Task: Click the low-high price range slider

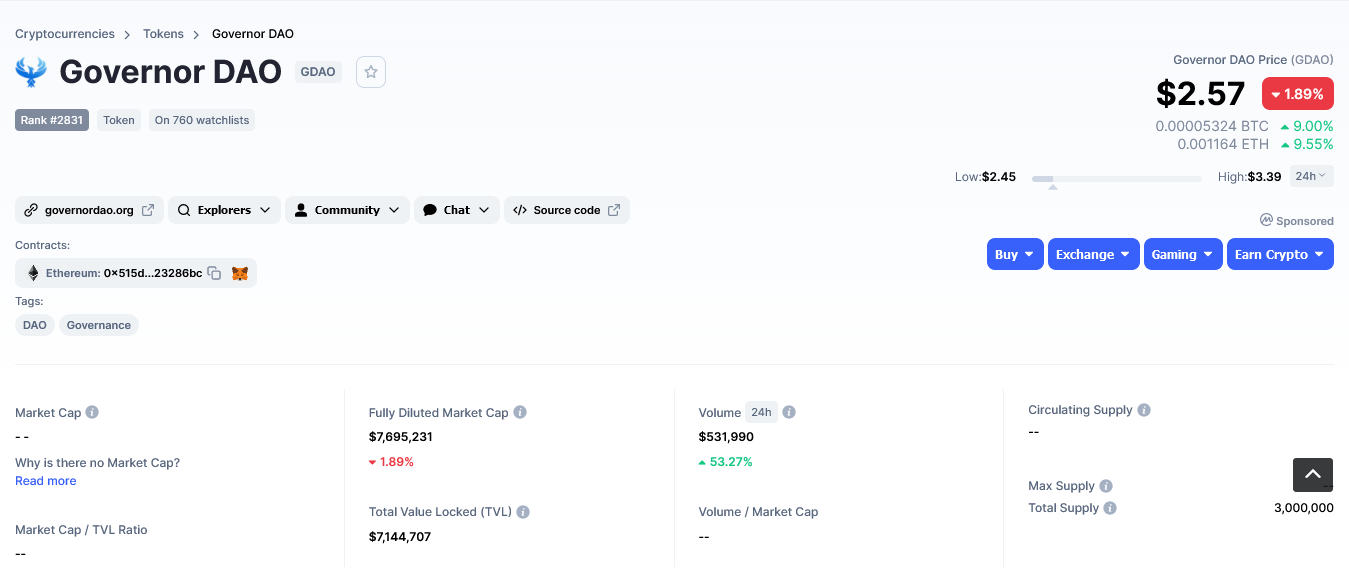Action: [1117, 179]
